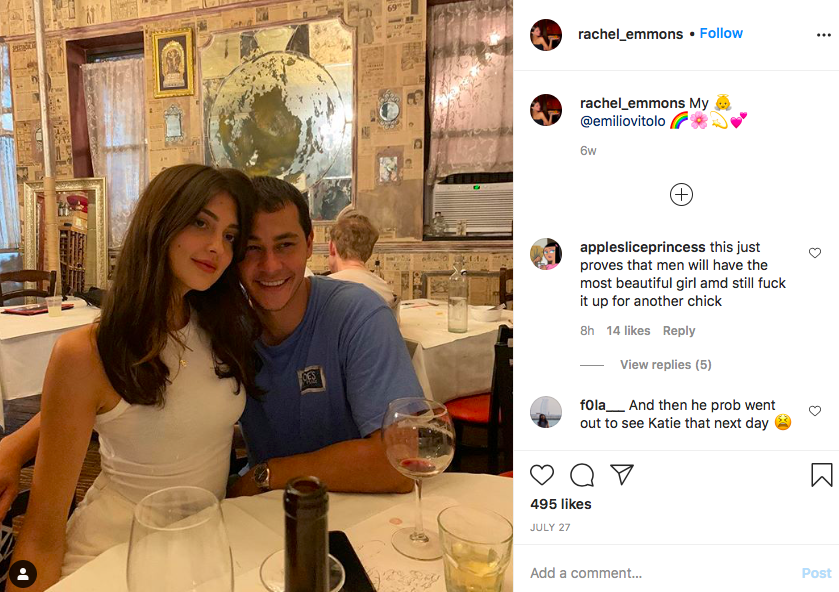
Task: Open the f0la___ commenter avatar
Action: (546, 412)
